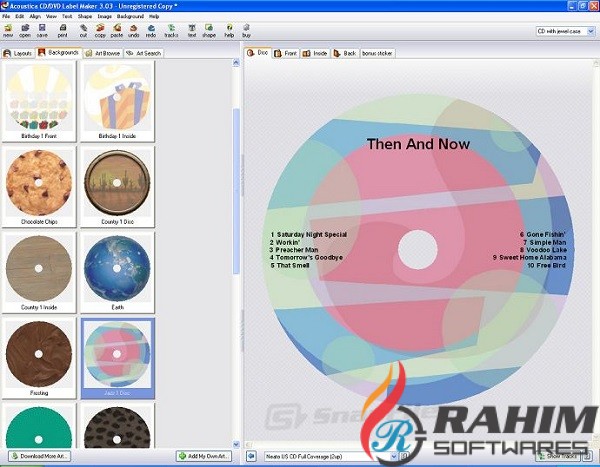
Task: Choose the Country 1 Inside background
Action: point(39,273)
